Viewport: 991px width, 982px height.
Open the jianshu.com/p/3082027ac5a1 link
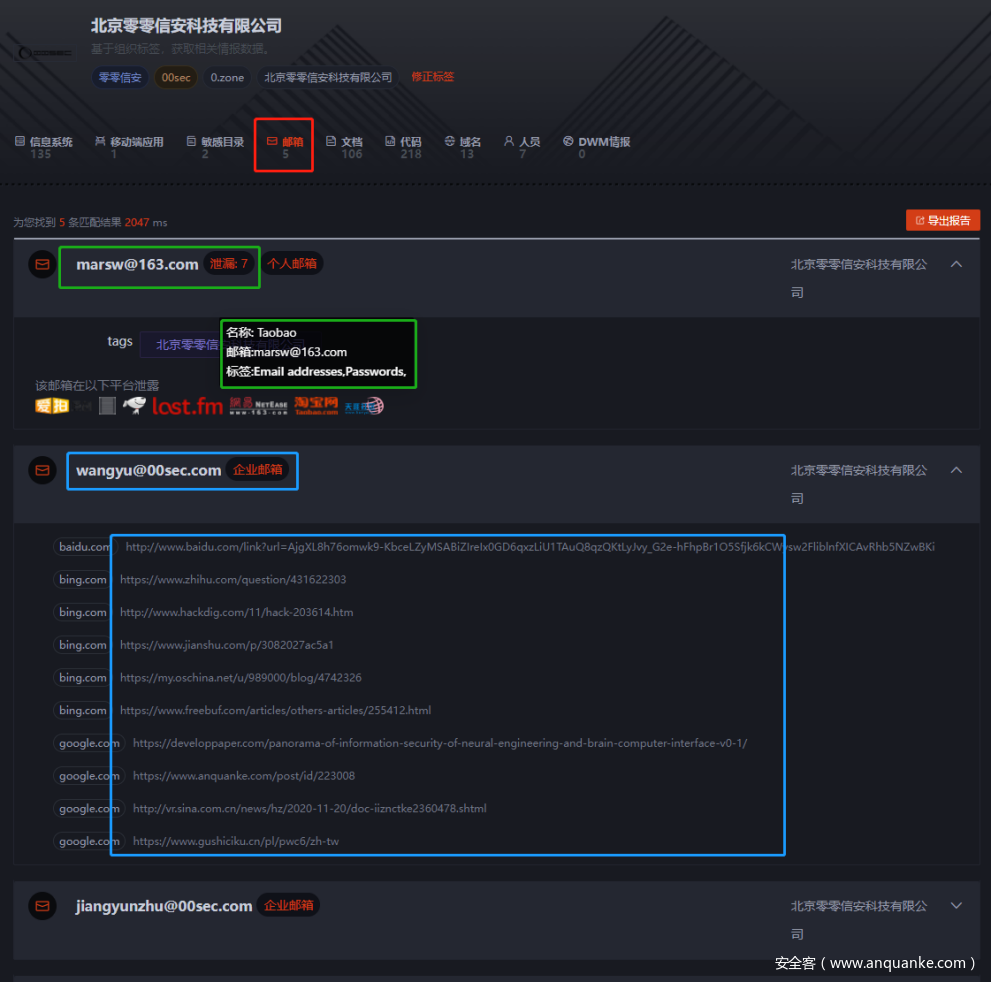226,645
